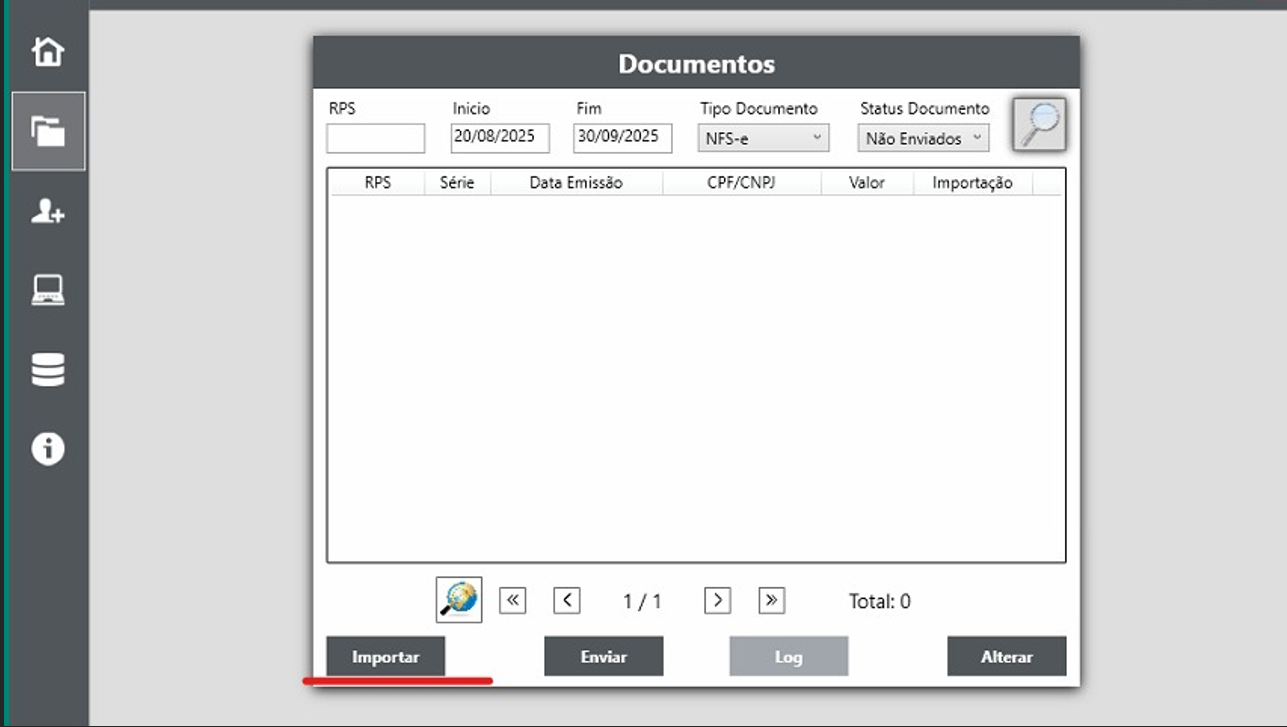Click the add user sidebar icon
This screenshot has width=1287, height=727.
pyautogui.click(x=48, y=211)
